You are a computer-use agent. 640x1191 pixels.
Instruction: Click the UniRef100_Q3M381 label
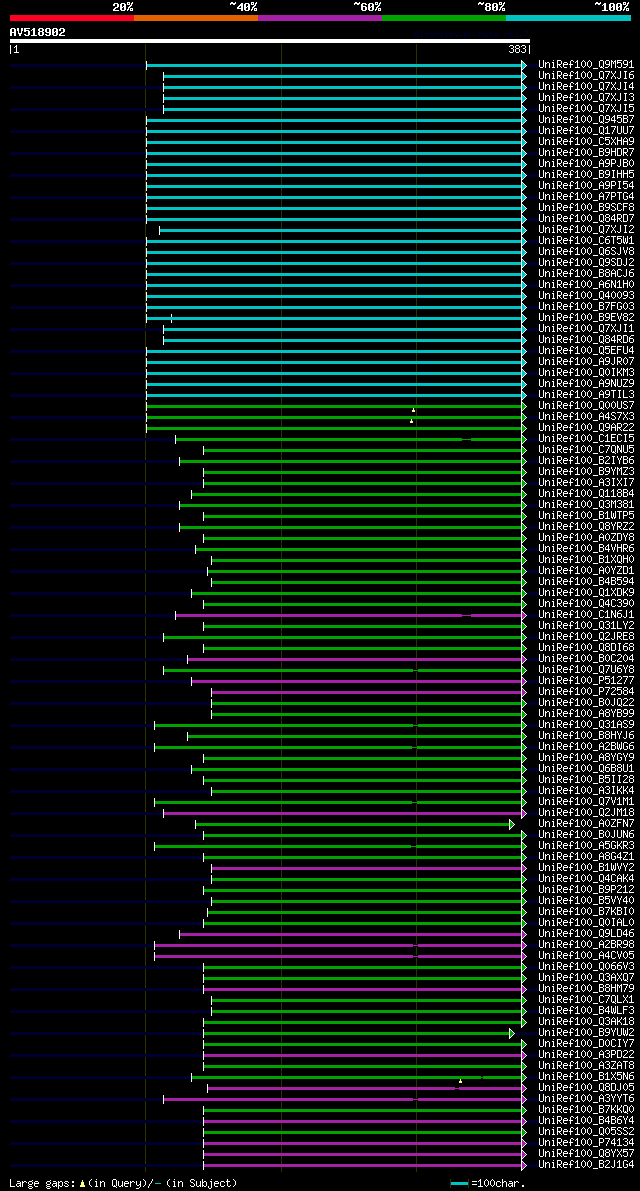click(x=585, y=505)
